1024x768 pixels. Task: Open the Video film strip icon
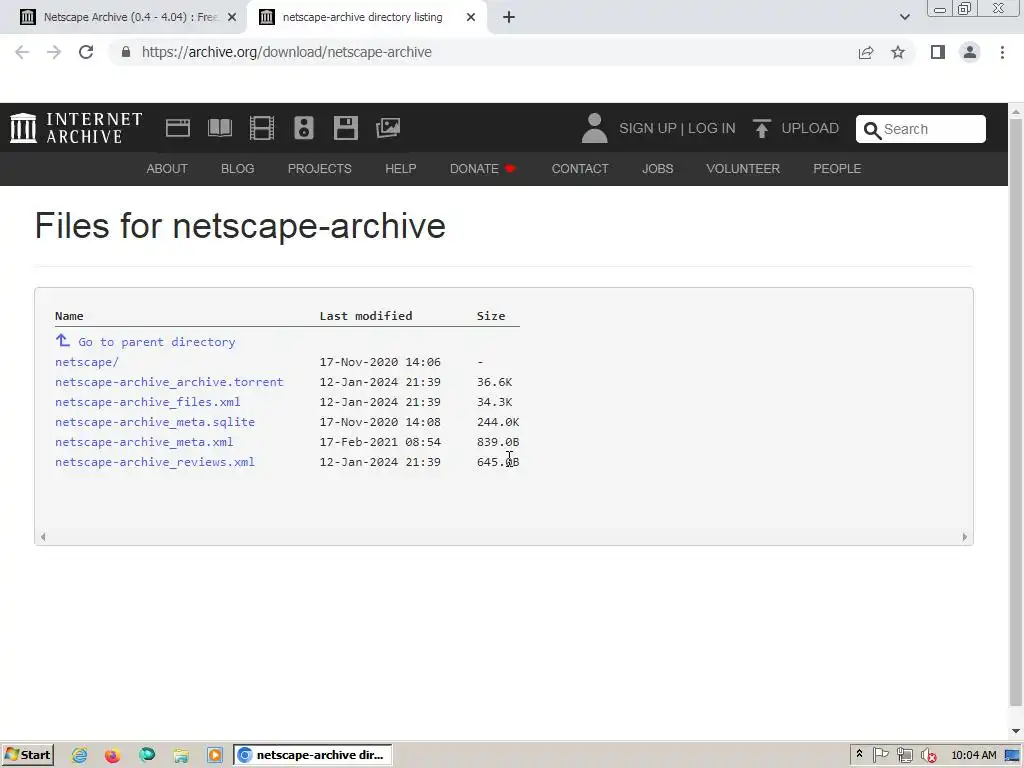pos(262,128)
